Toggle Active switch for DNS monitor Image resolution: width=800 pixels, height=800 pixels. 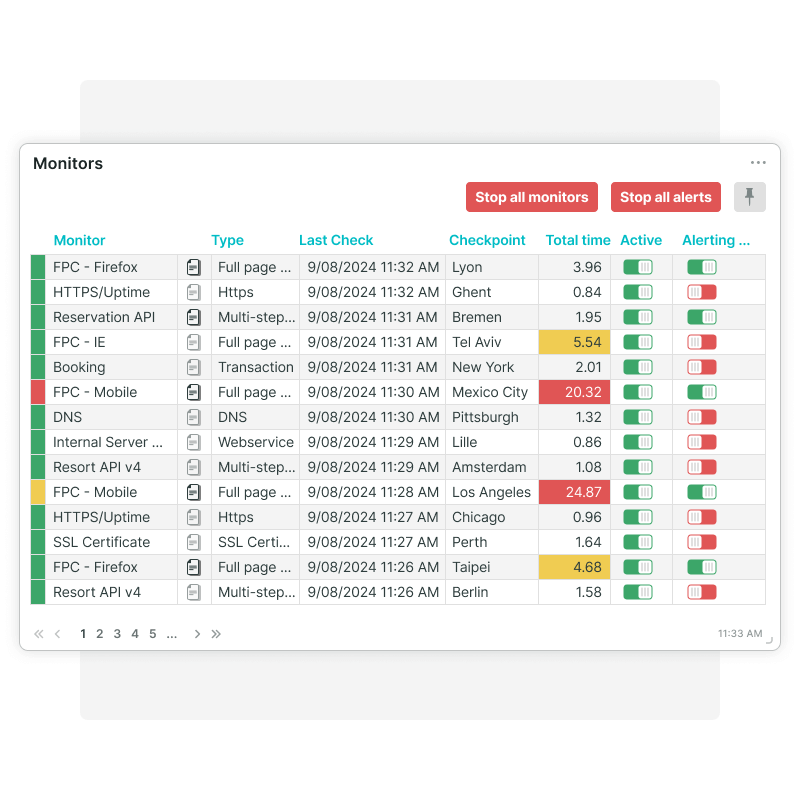coord(638,417)
